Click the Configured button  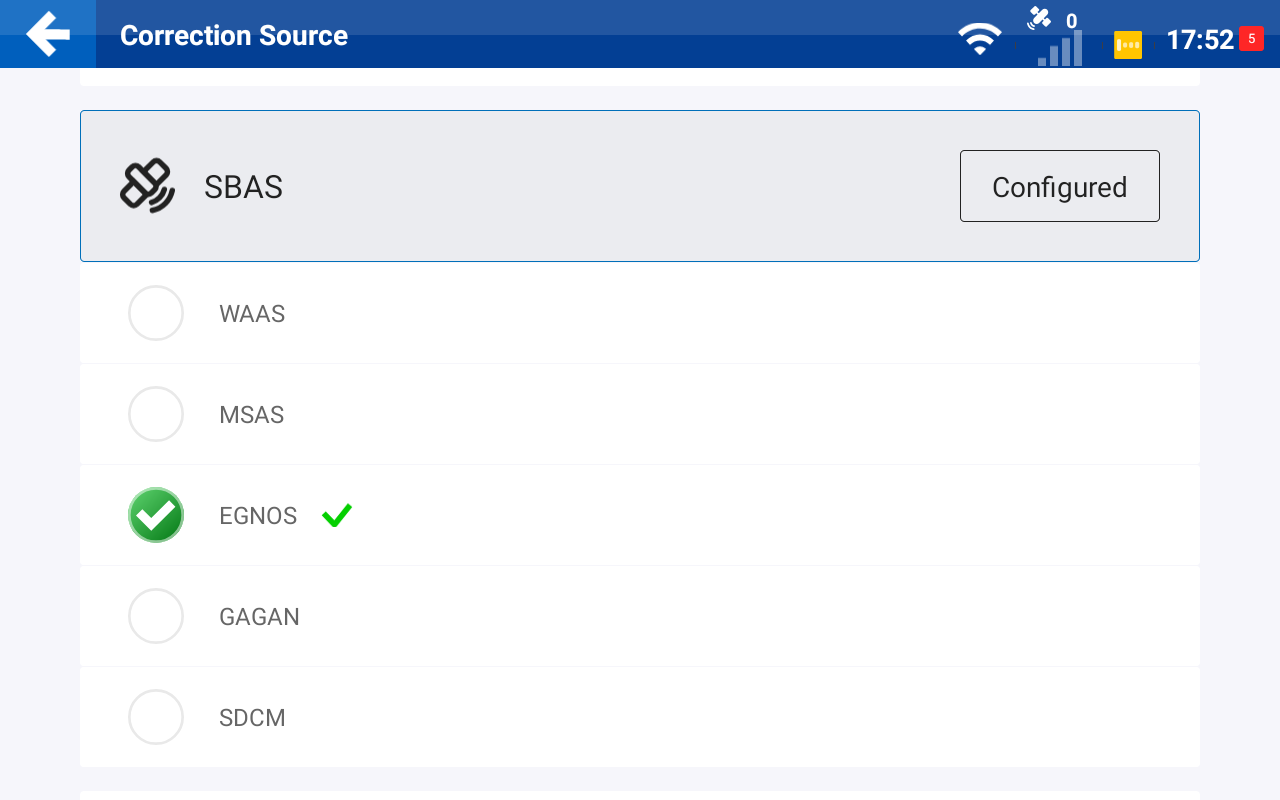coord(1060,186)
